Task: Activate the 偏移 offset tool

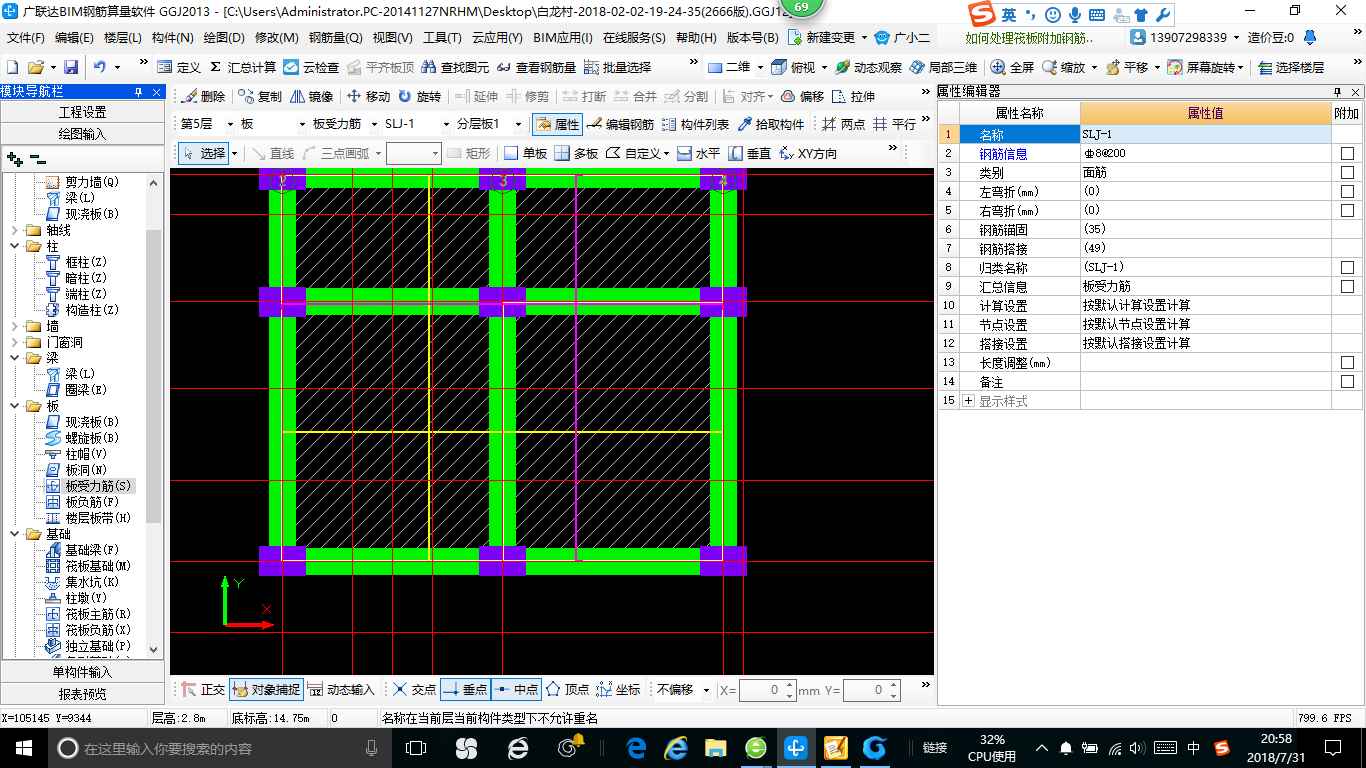Action: [802, 97]
